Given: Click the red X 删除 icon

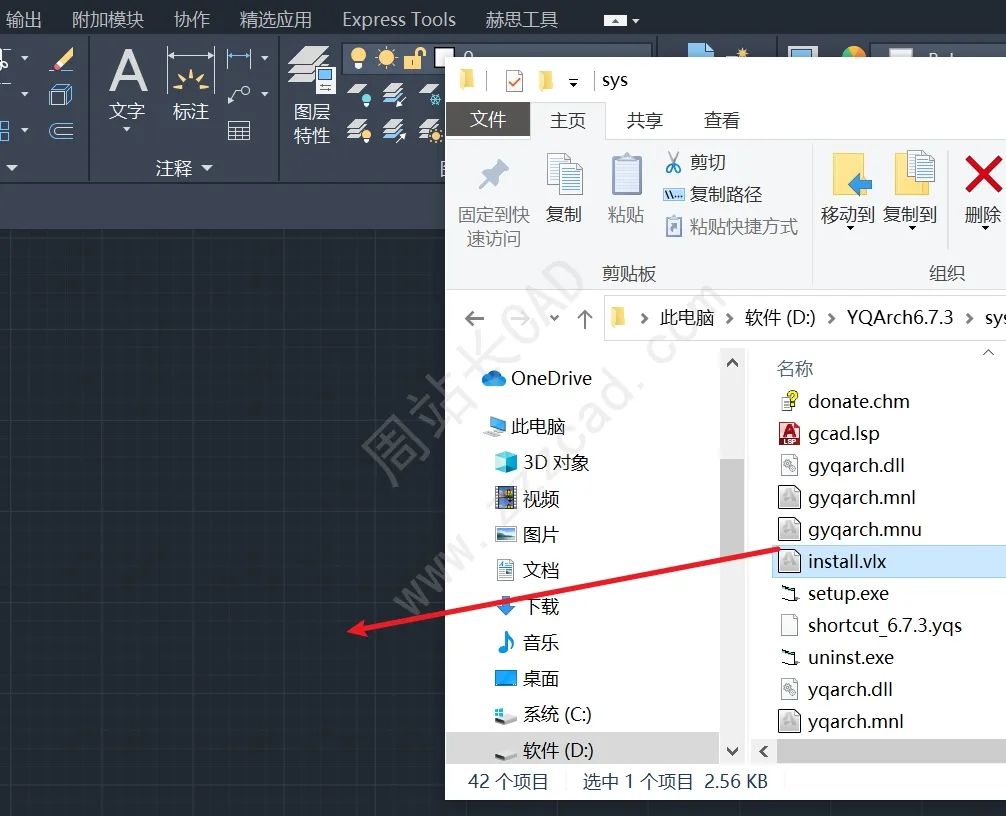Looking at the screenshot, I should [x=982, y=175].
